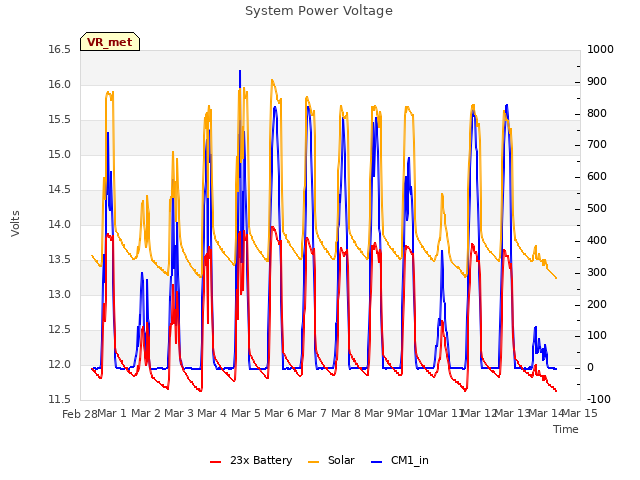Click the Volts y-axis label
The width and height of the screenshot is (640, 480).
click(16, 223)
